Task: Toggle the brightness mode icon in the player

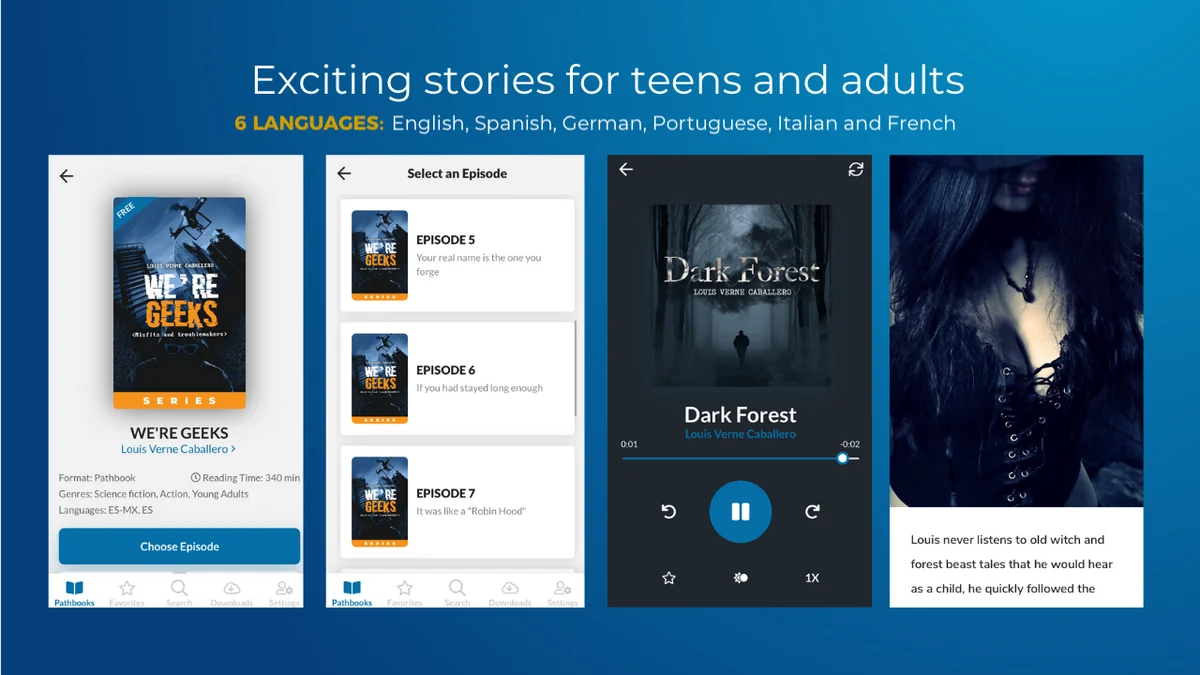Action: pos(740,578)
